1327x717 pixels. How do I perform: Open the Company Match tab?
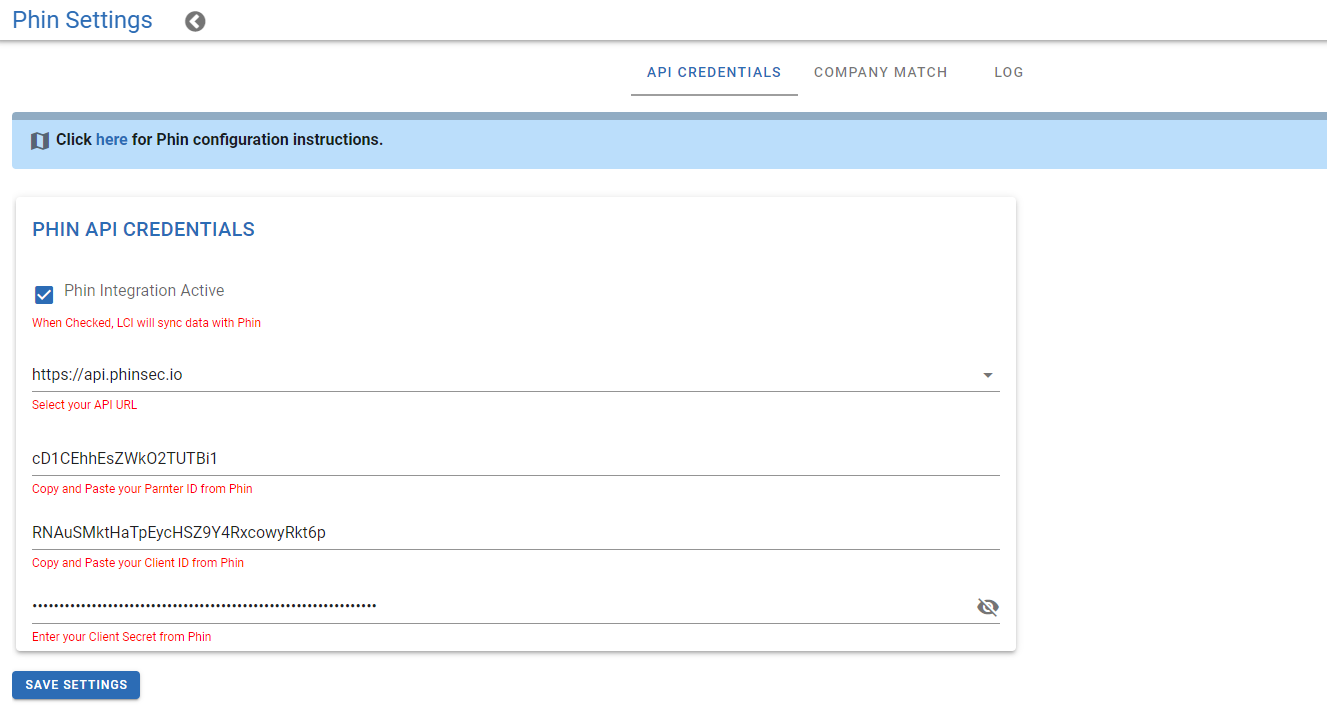881,72
